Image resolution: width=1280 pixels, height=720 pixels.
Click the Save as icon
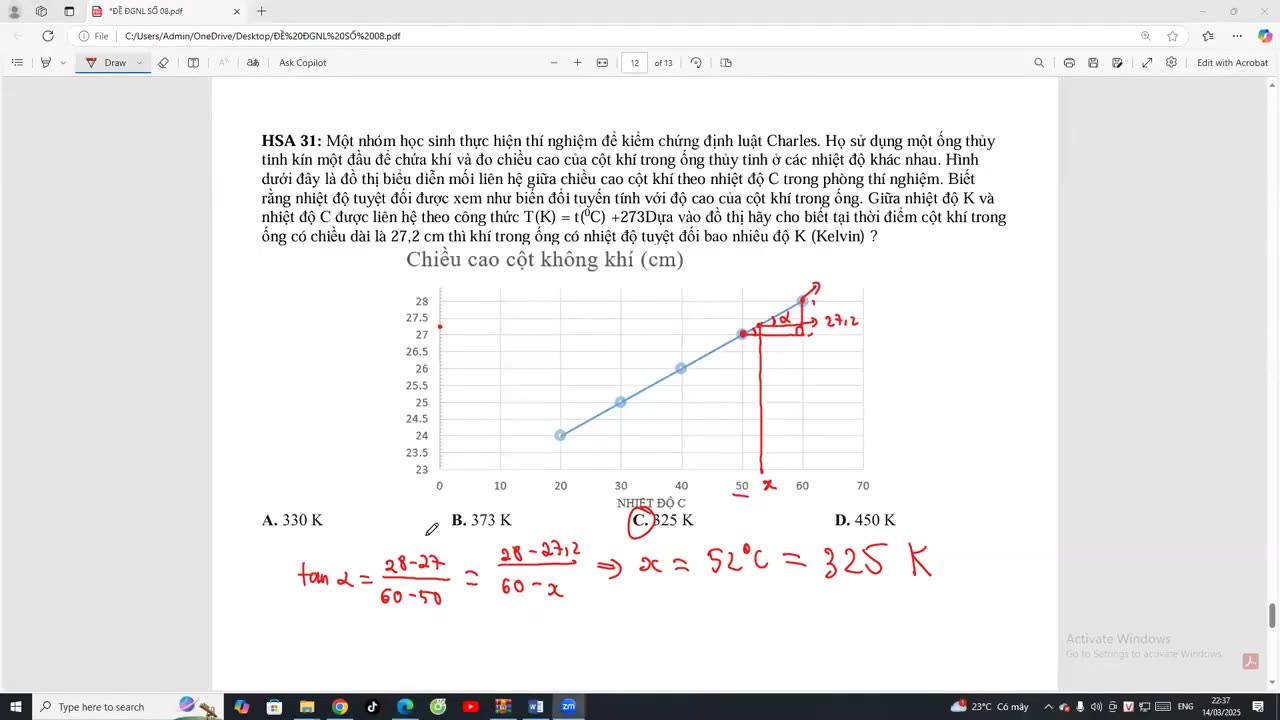click(x=1117, y=62)
